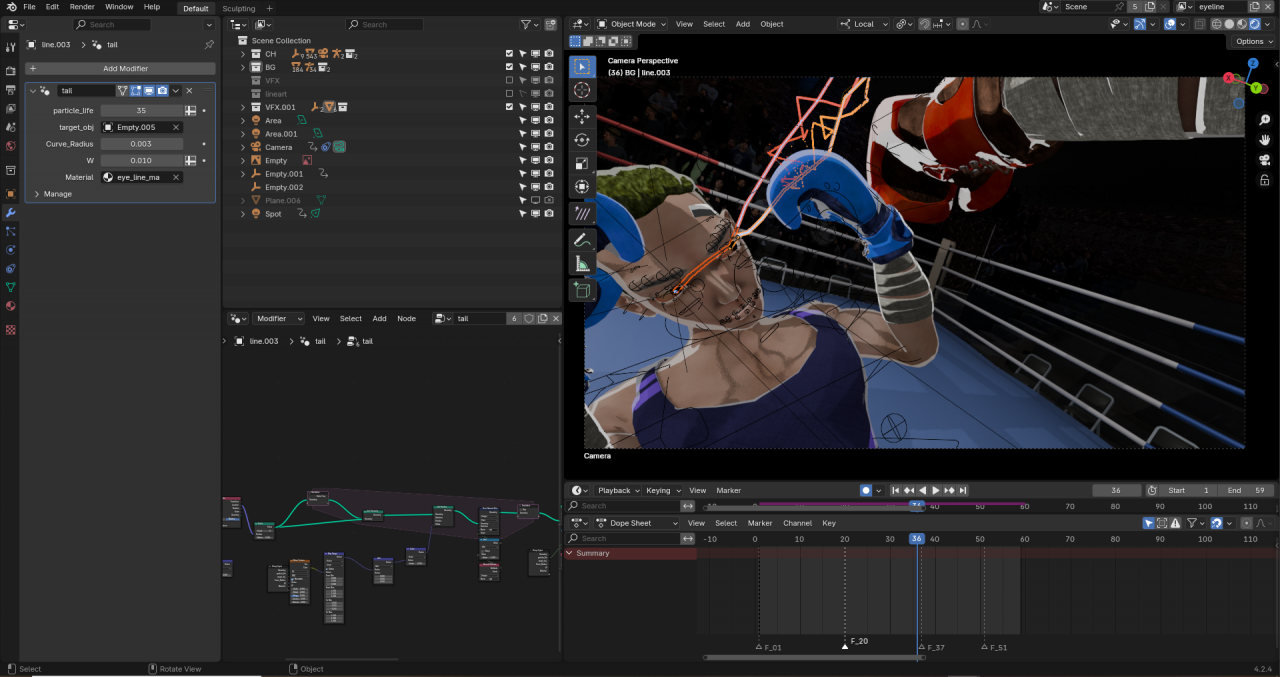Select the F_51 timeline marker
Screen dimensions: 1280x677
pos(984,647)
